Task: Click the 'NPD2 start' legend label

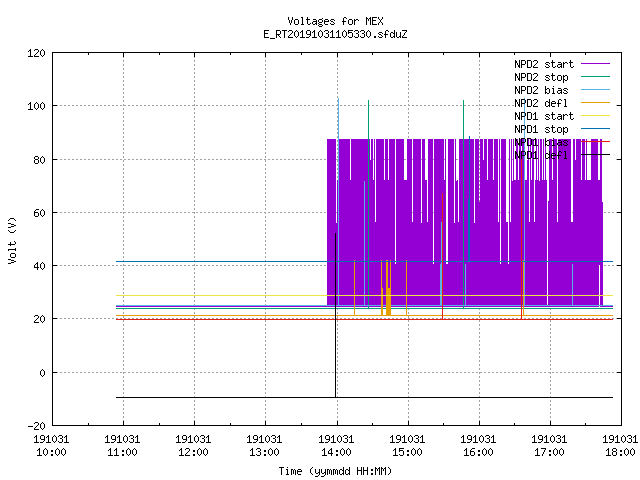Action: (x=544, y=64)
